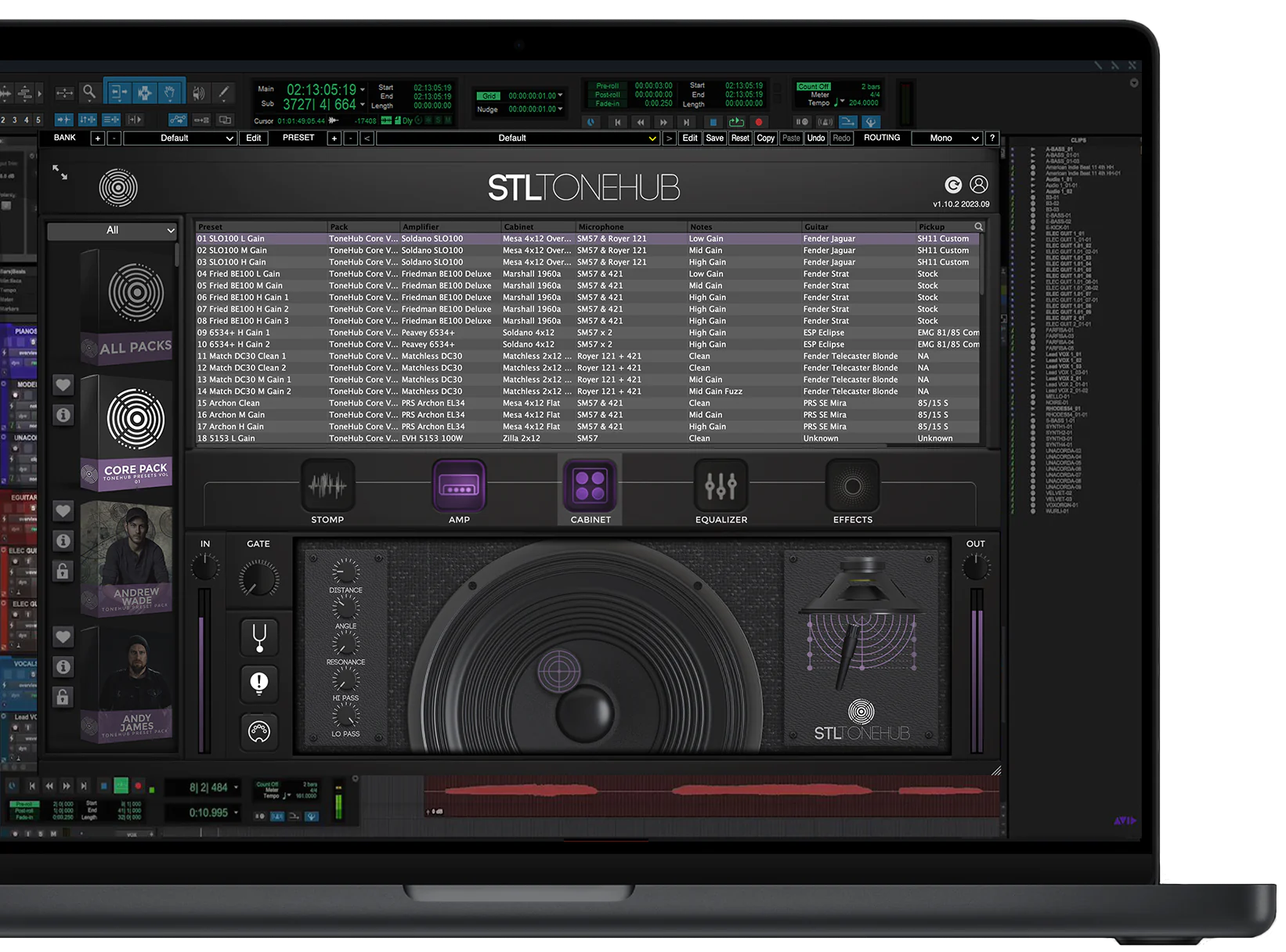Search presets with the magnifier icon
The width and height of the screenshot is (1286, 952).
click(x=978, y=227)
